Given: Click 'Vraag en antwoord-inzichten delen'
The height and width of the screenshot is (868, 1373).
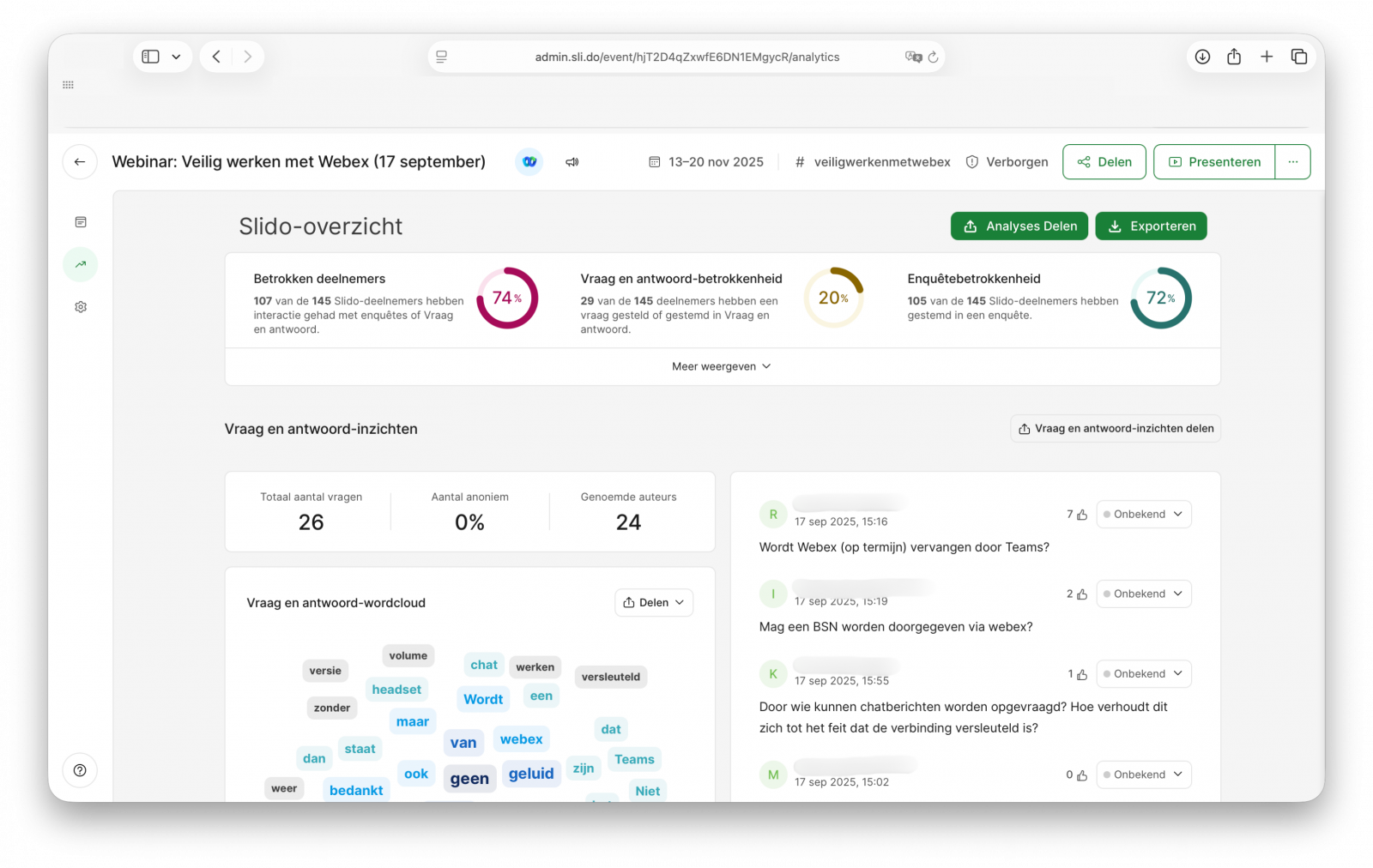Looking at the screenshot, I should pos(1115,428).
